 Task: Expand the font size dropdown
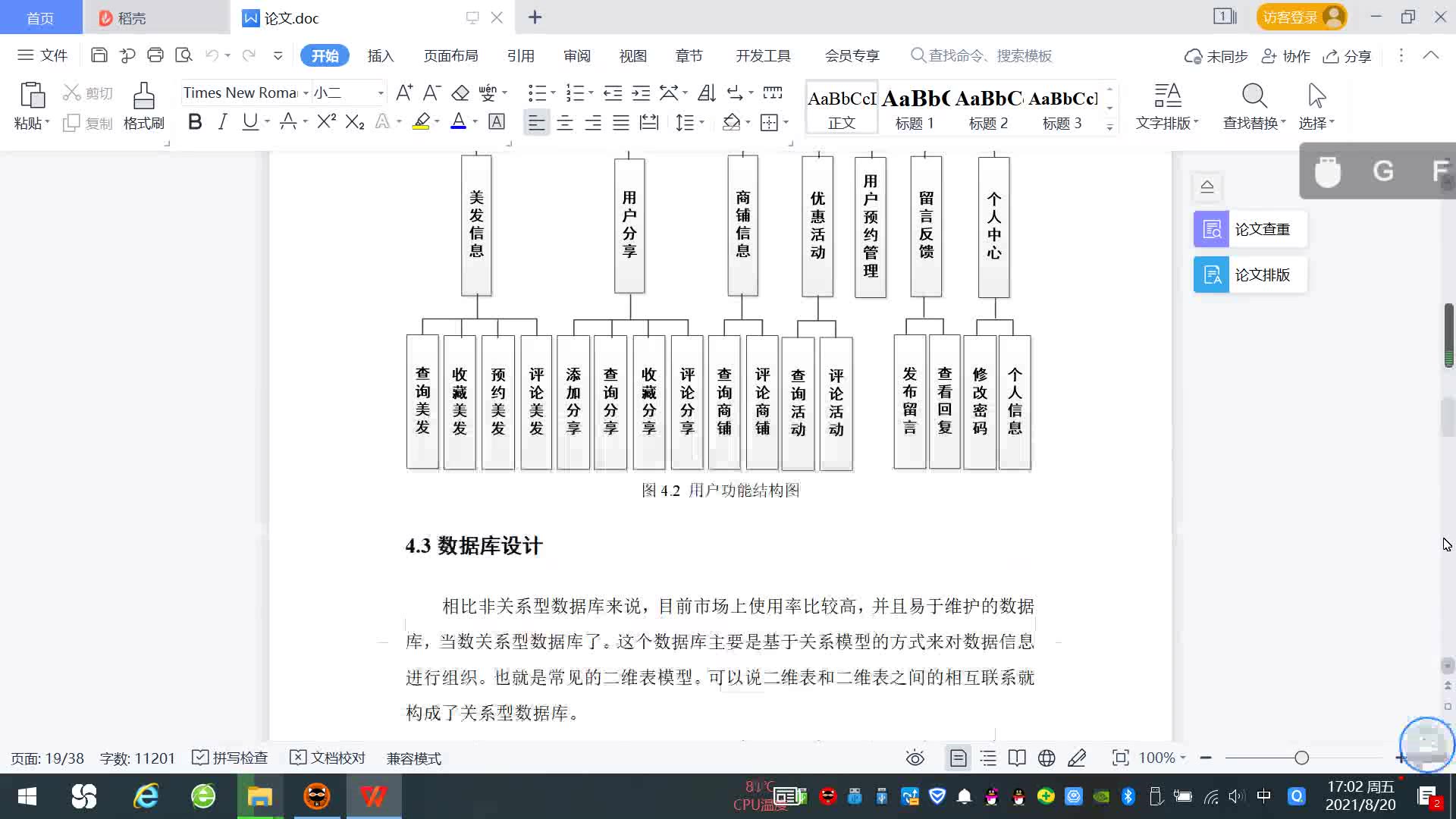tap(381, 93)
